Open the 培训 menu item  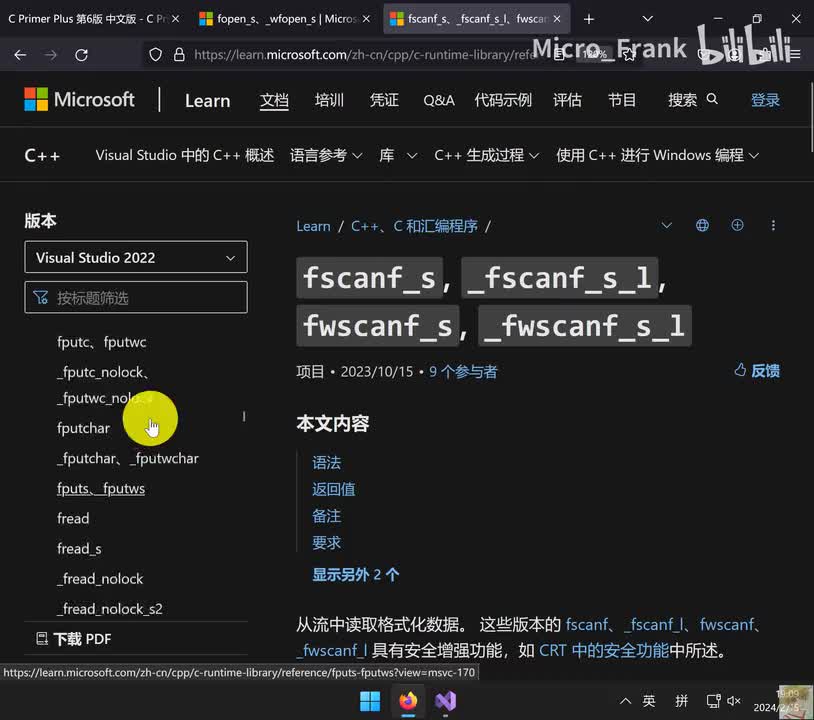coord(329,100)
